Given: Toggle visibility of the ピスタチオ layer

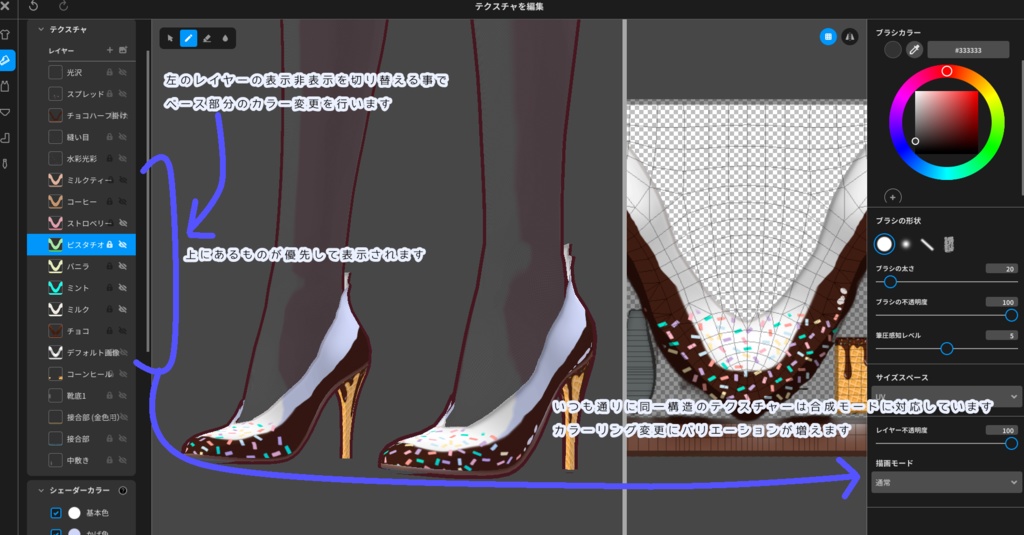Looking at the screenshot, I should click(x=123, y=244).
